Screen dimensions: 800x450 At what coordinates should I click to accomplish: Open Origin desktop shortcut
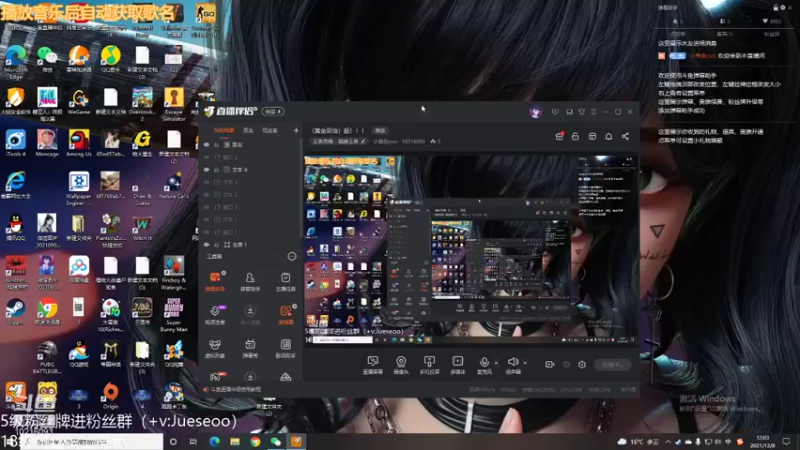pyautogui.click(x=110, y=396)
